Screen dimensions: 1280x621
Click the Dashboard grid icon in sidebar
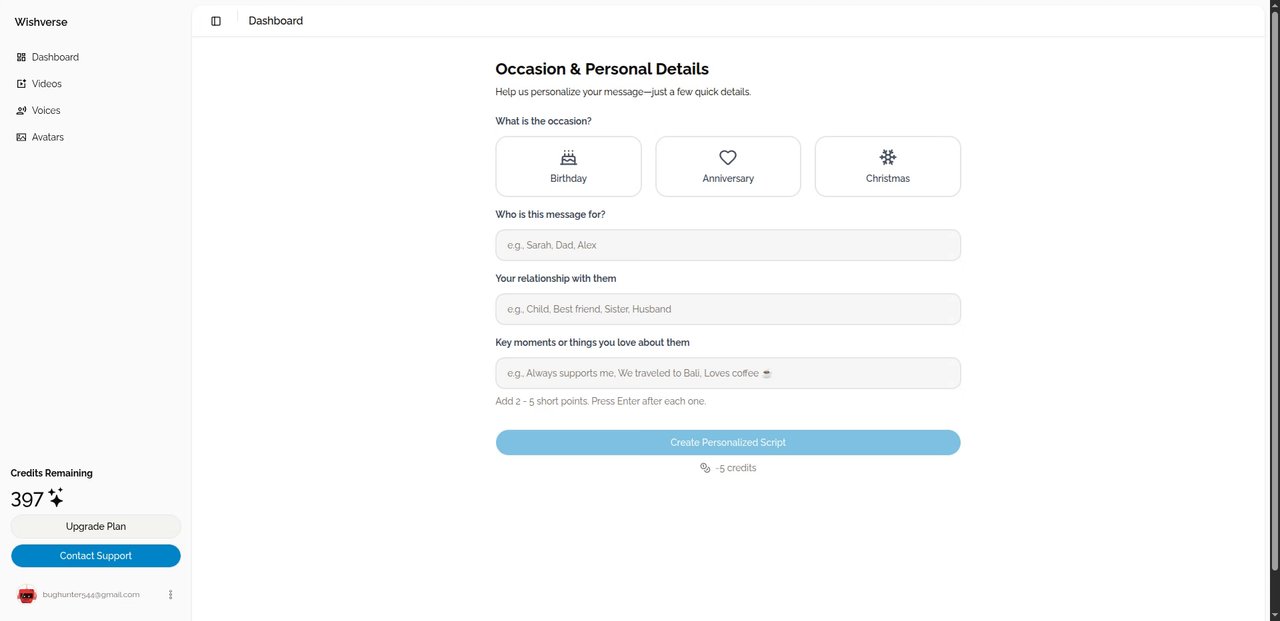click(x=21, y=57)
